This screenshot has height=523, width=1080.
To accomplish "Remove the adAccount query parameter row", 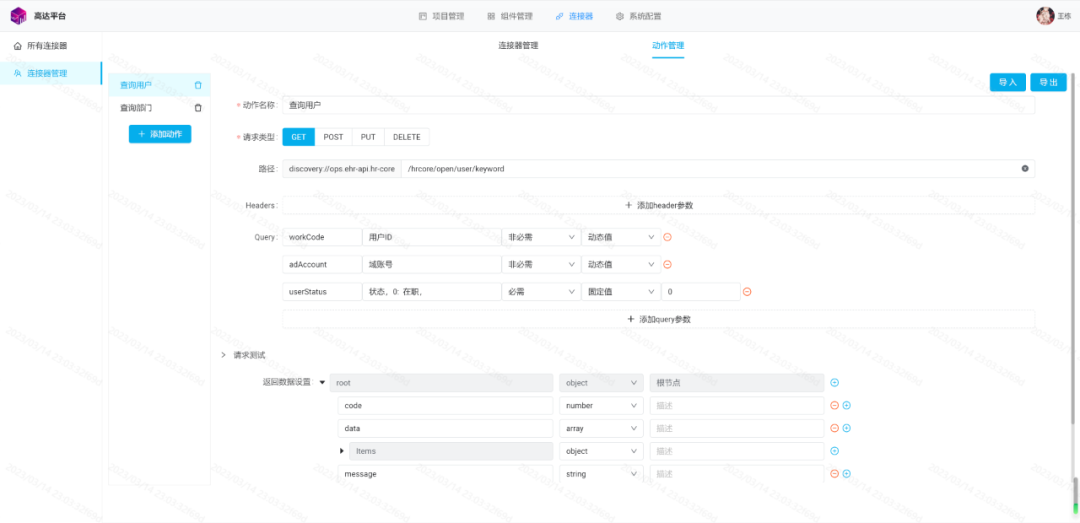I will [x=667, y=265].
